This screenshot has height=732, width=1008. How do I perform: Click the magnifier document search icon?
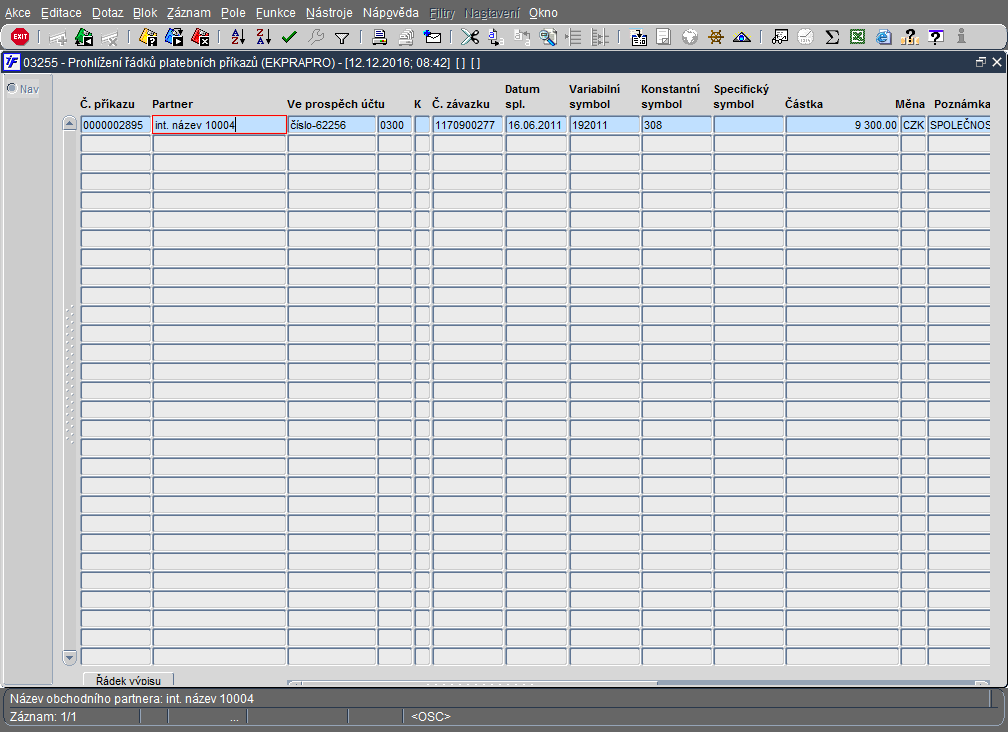click(548, 37)
